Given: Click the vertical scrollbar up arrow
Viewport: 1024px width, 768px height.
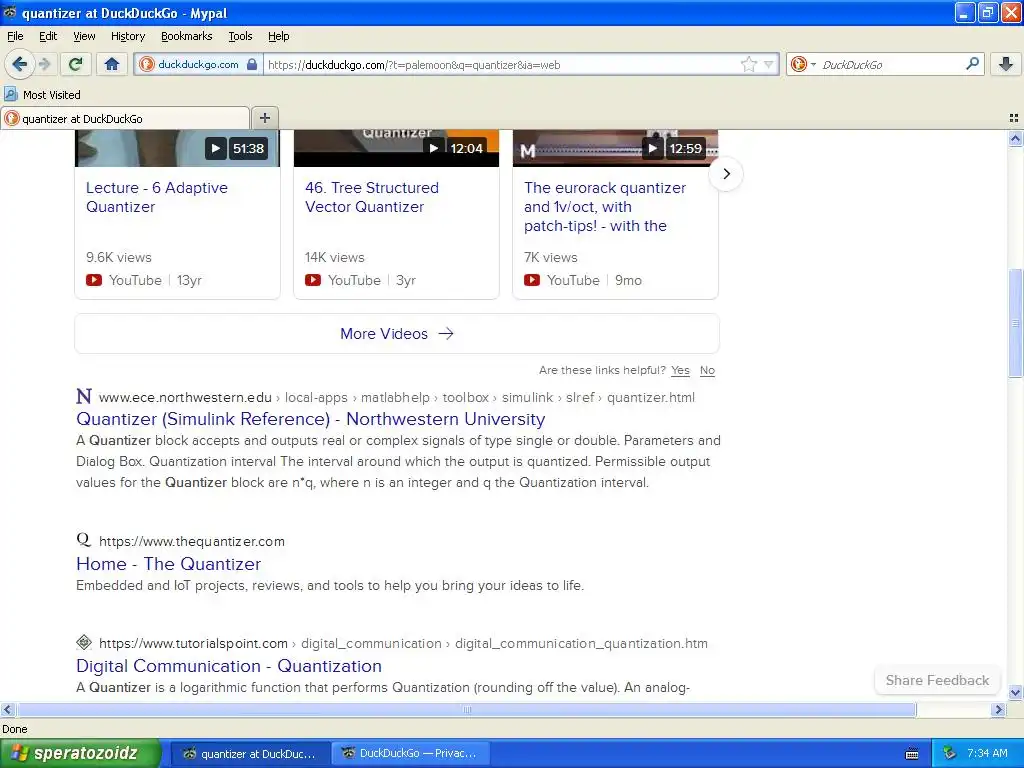Looking at the screenshot, I should 1015,138.
